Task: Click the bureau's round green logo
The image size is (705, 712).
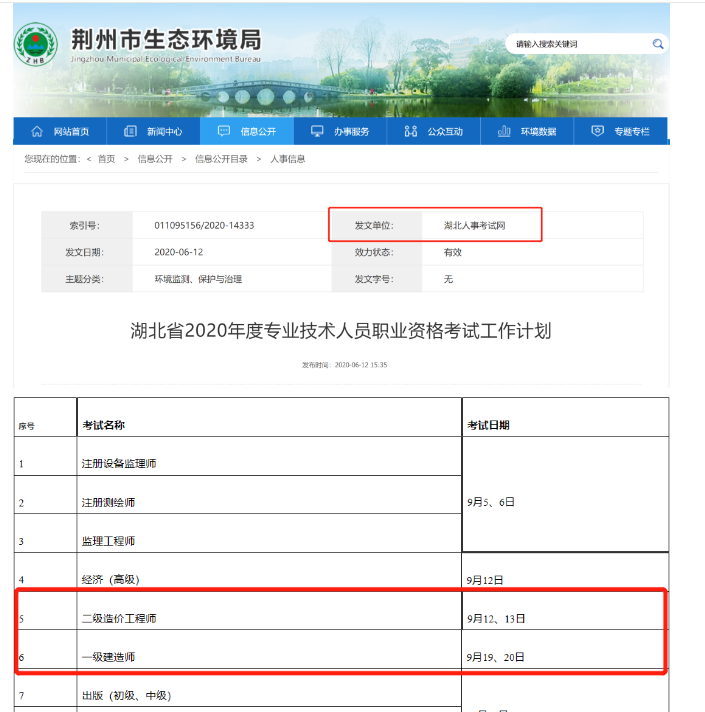Action: point(36,44)
